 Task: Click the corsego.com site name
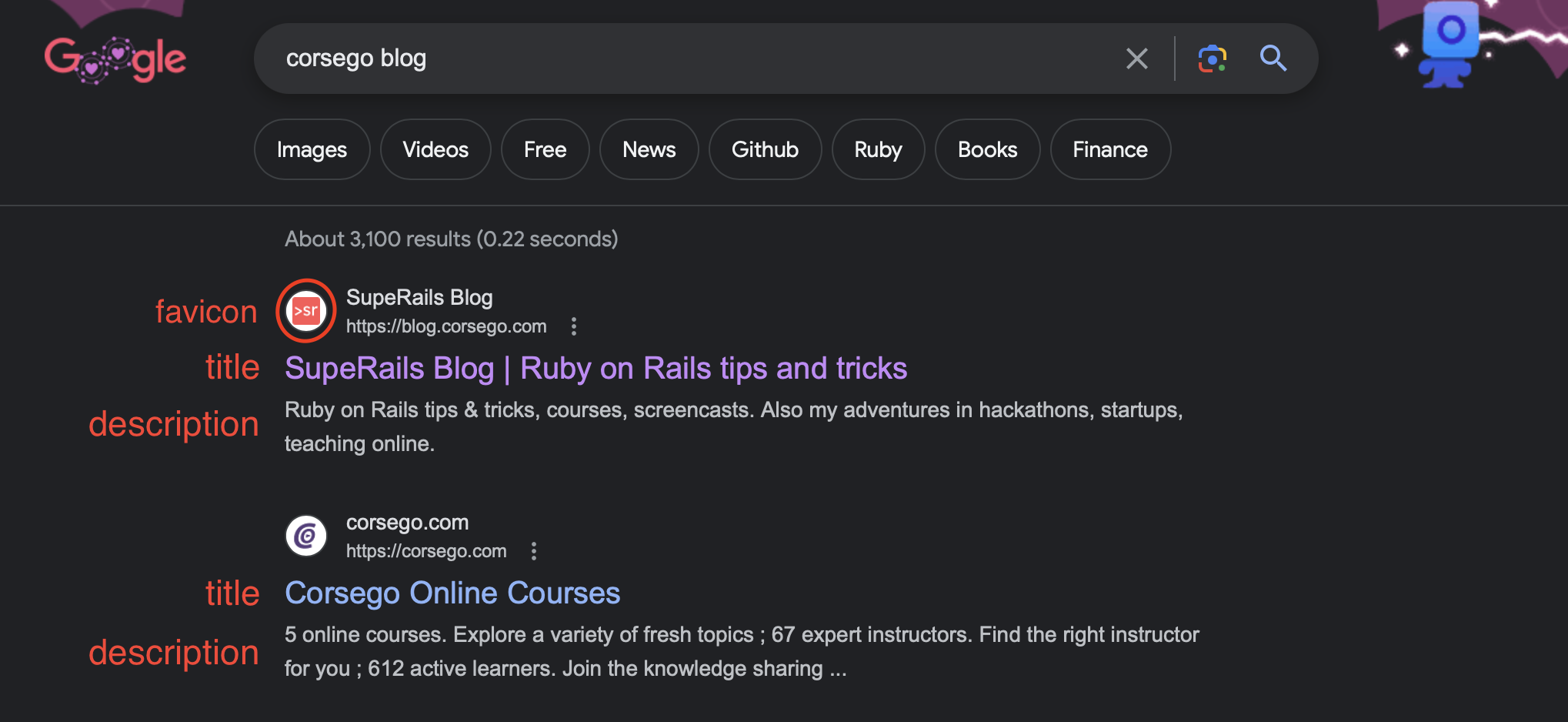click(407, 522)
